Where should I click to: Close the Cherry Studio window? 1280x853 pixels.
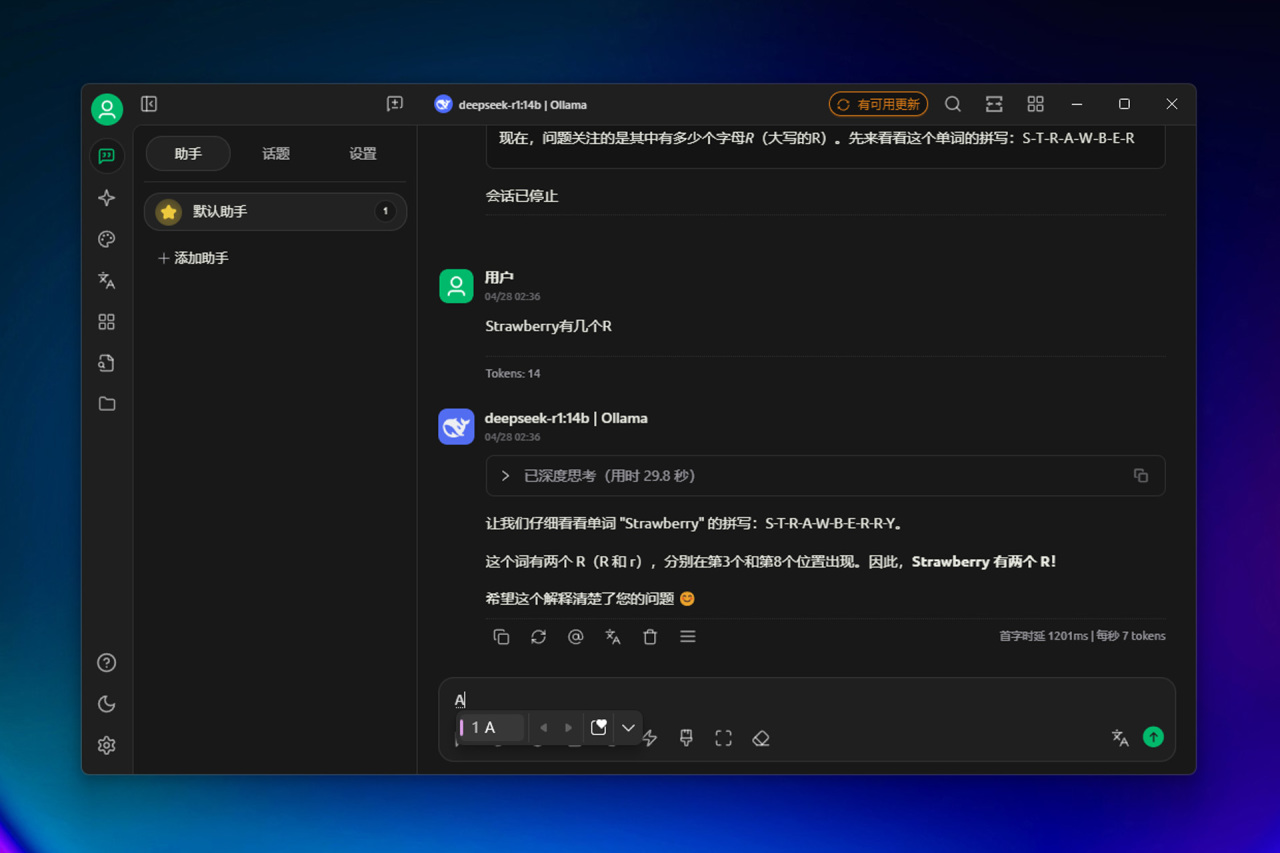tap(1172, 104)
